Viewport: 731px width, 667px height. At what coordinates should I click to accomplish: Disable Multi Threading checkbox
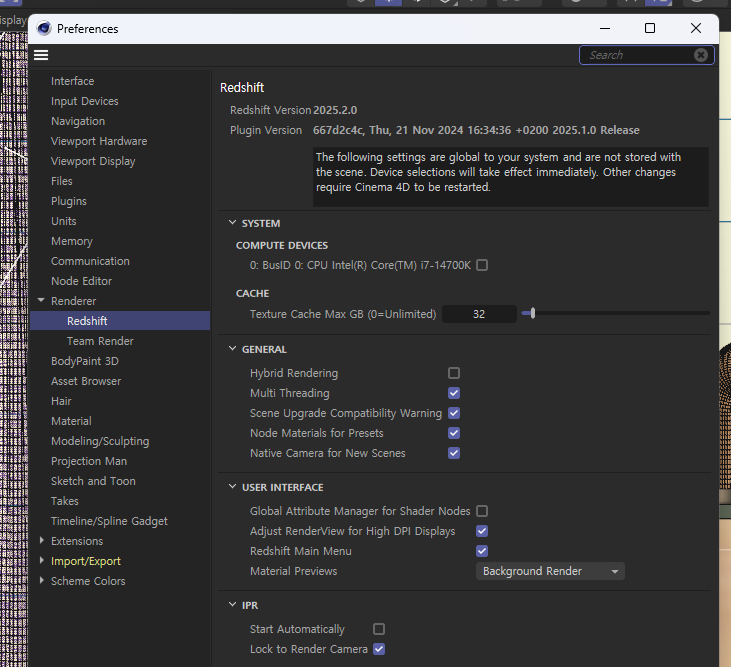point(454,393)
